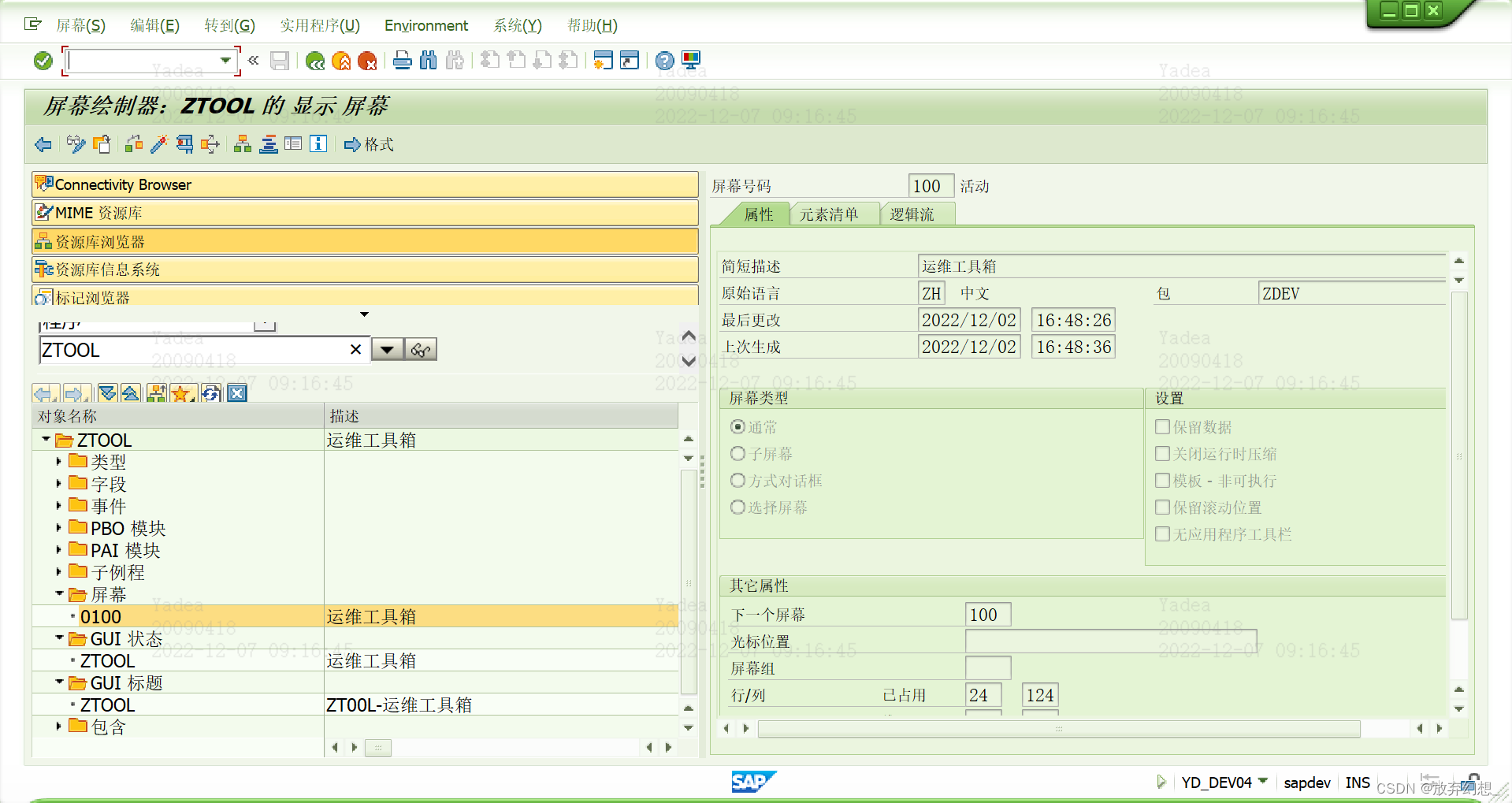Expand the 字段 folder node
Viewport: 1512px width, 803px height.
click(x=58, y=484)
